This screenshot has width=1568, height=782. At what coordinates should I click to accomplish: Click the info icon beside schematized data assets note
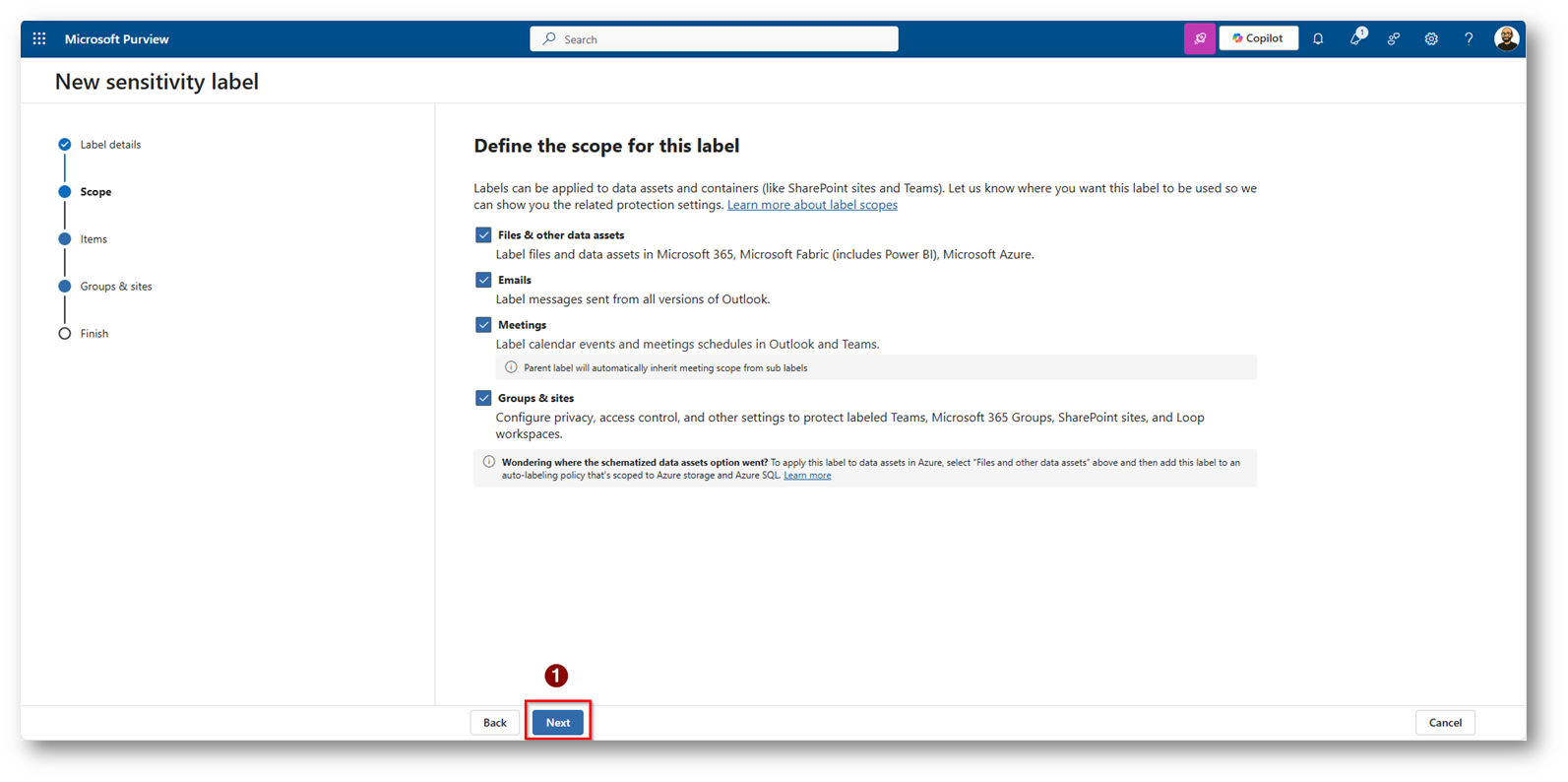coord(489,462)
